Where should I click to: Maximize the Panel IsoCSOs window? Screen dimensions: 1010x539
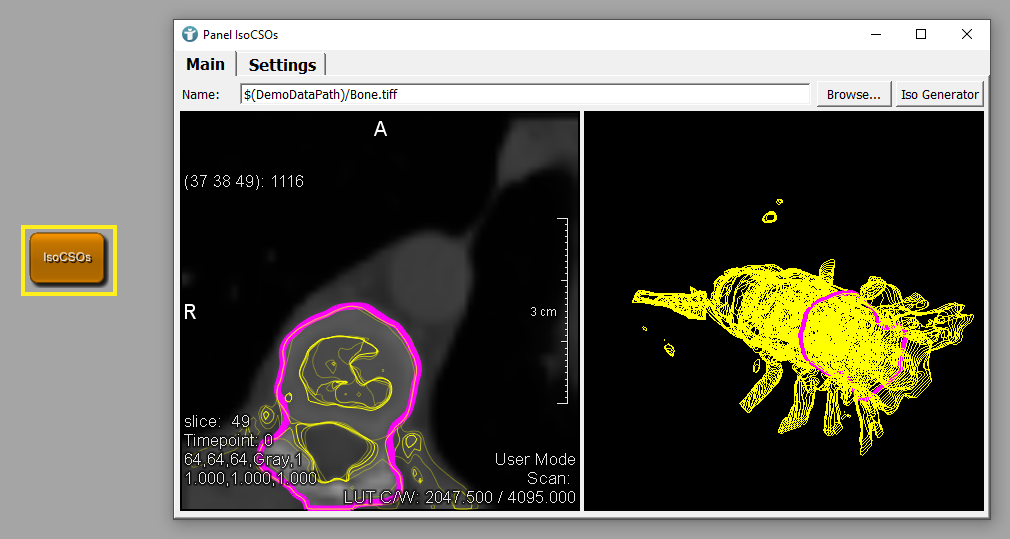[921, 34]
